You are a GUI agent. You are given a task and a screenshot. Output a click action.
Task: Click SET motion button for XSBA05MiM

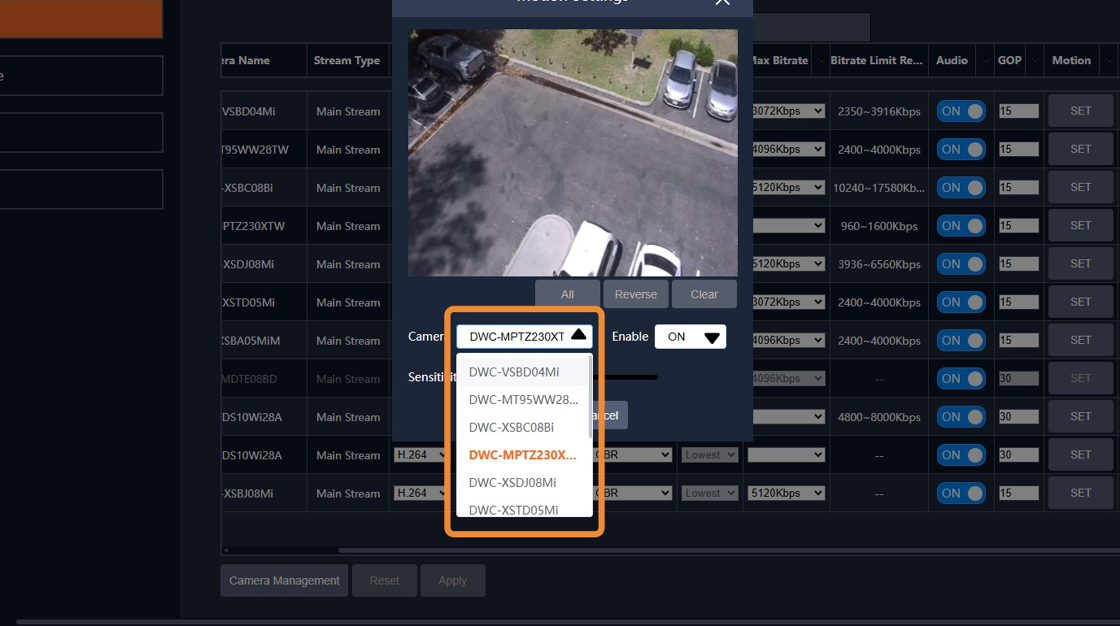[1080, 340]
